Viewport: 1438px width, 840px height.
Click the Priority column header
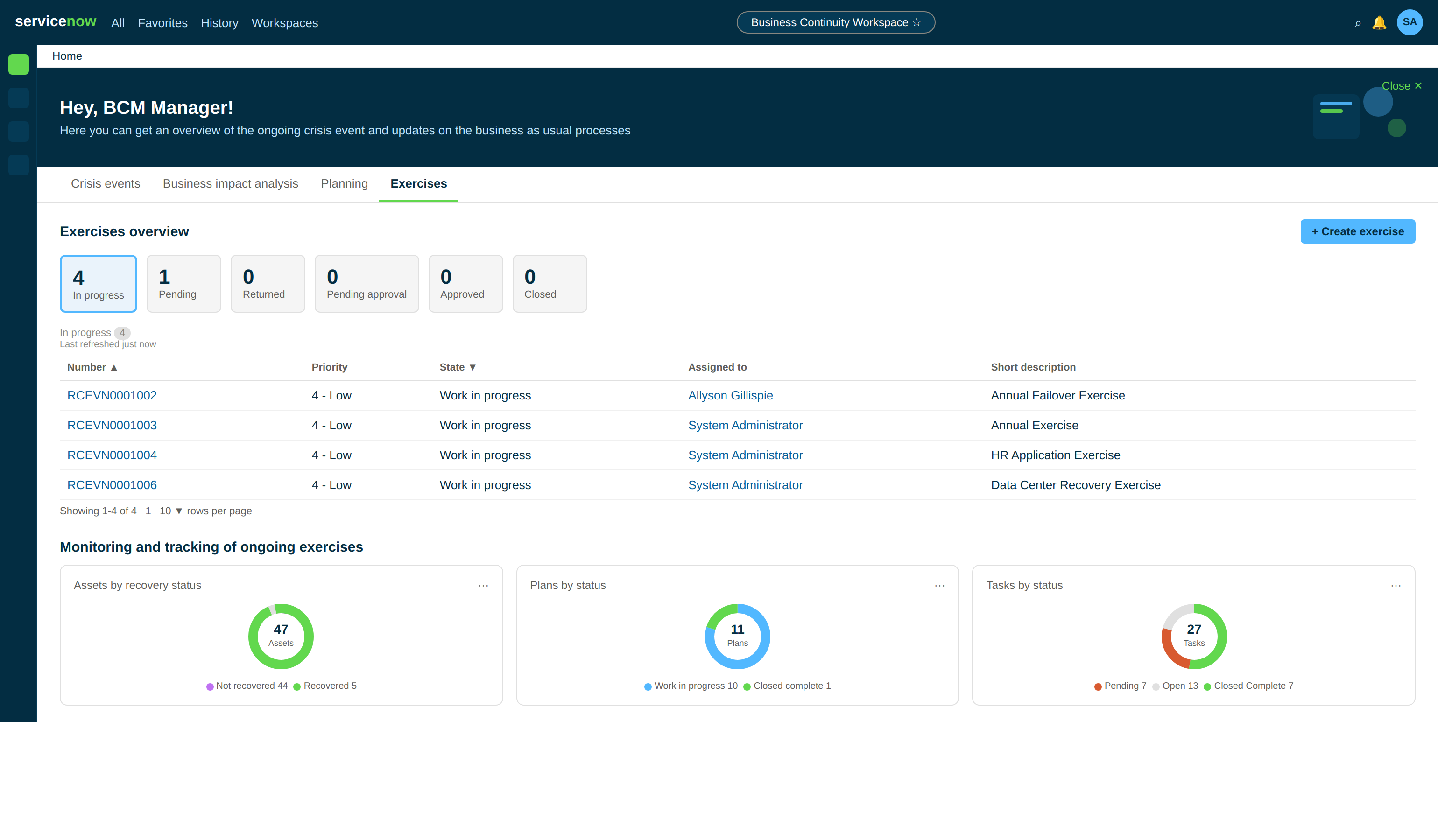coord(329,367)
